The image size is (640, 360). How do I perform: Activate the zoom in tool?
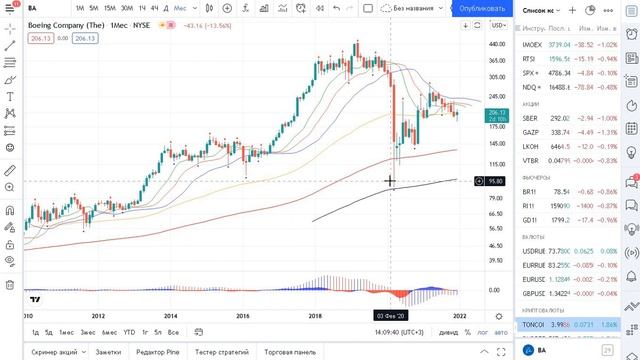(x=10, y=187)
